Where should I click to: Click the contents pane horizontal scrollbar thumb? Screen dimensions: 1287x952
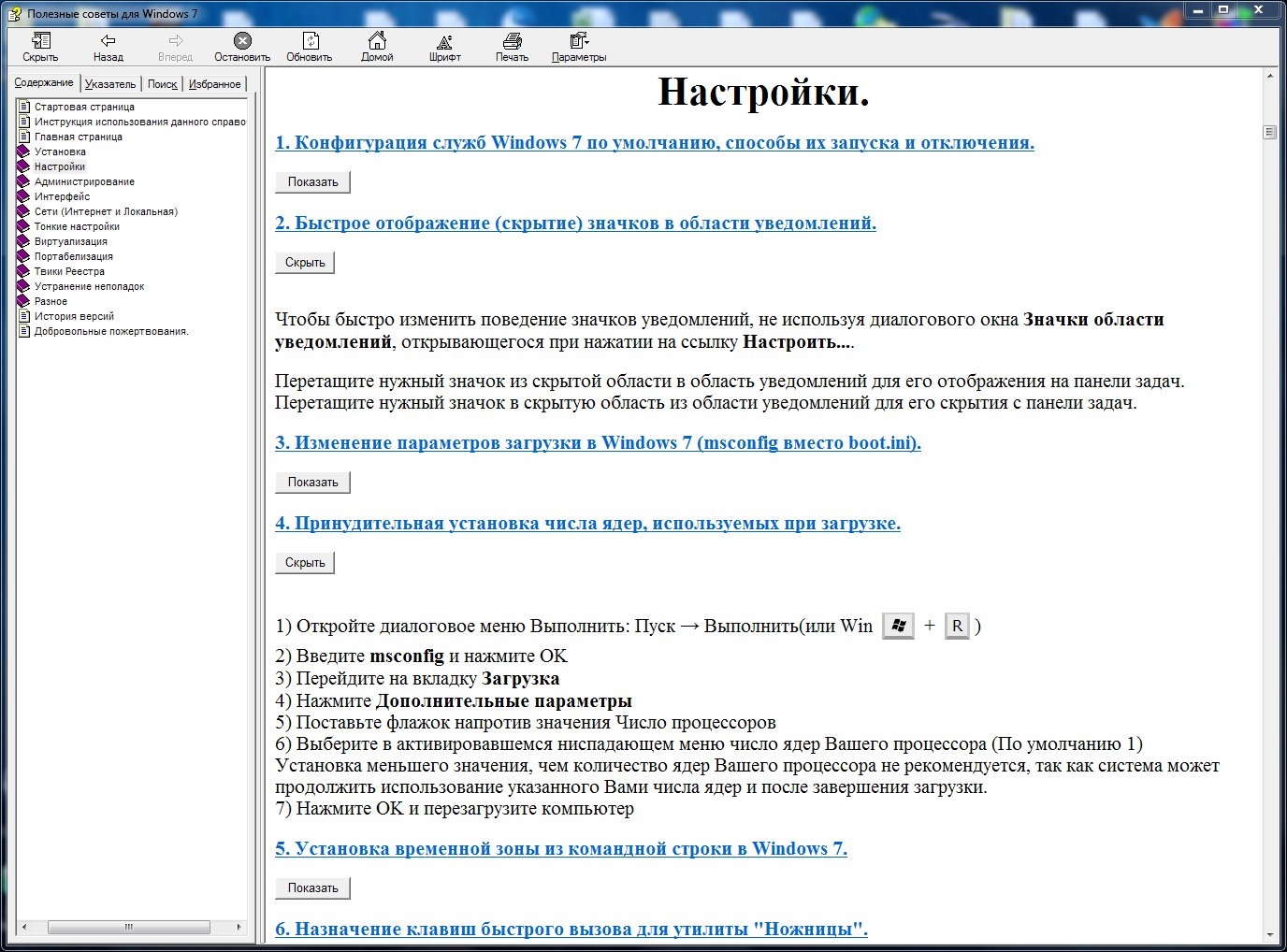pos(129,928)
